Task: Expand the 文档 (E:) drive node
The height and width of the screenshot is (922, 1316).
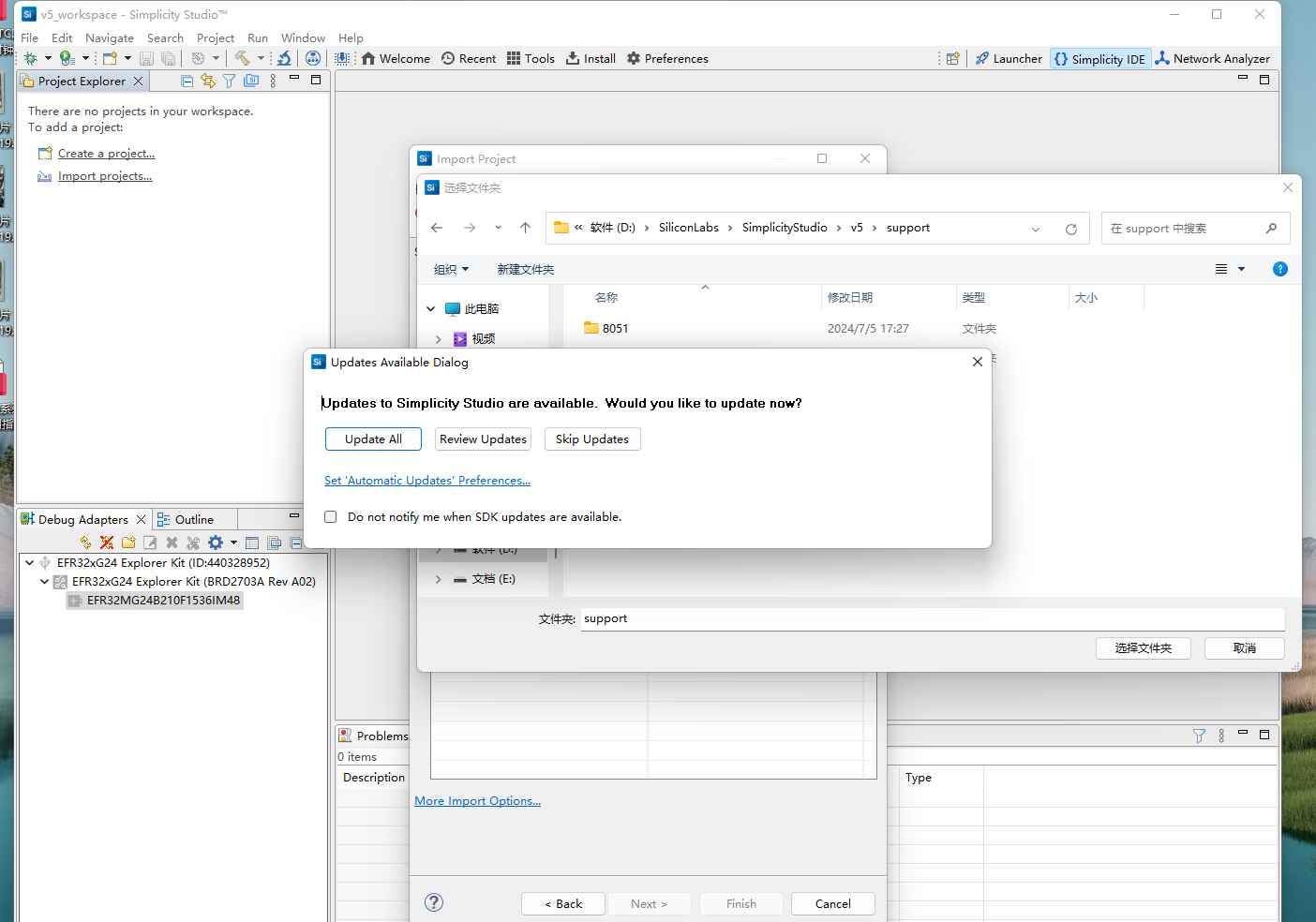Action: (x=438, y=580)
